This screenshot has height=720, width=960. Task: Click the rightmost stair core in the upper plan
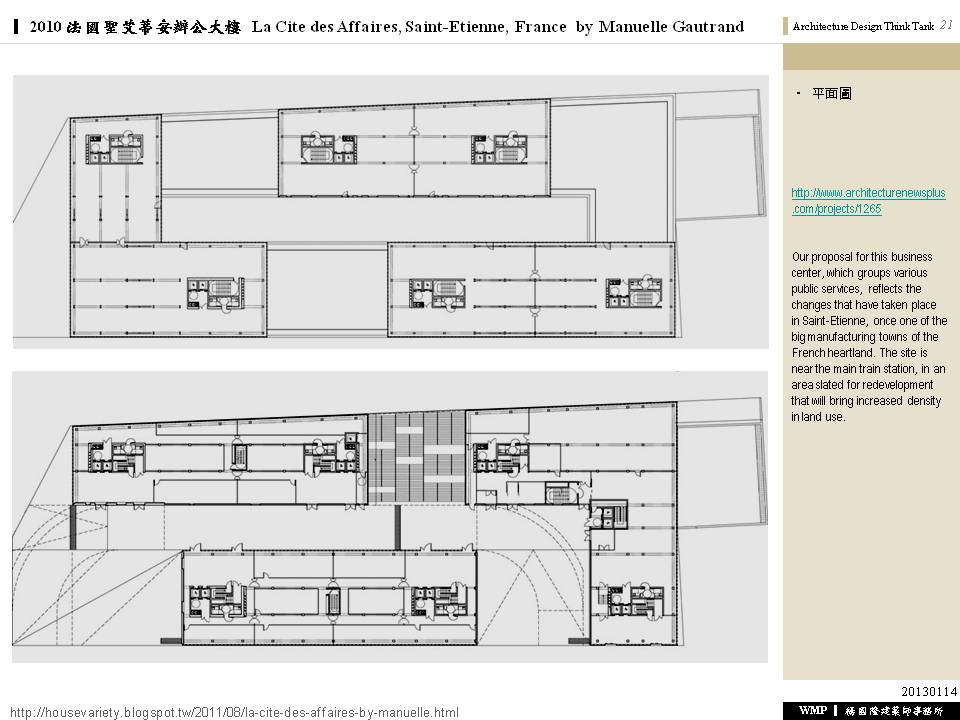627,294
